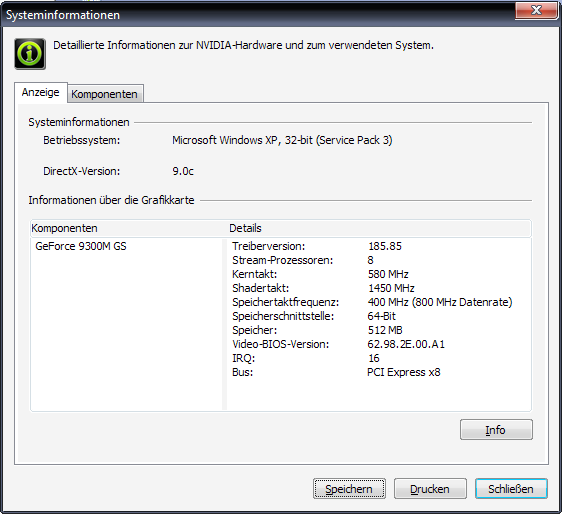This screenshot has height=514, width=562.
Task: Click the Treiberversion label
Action: tap(269, 246)
